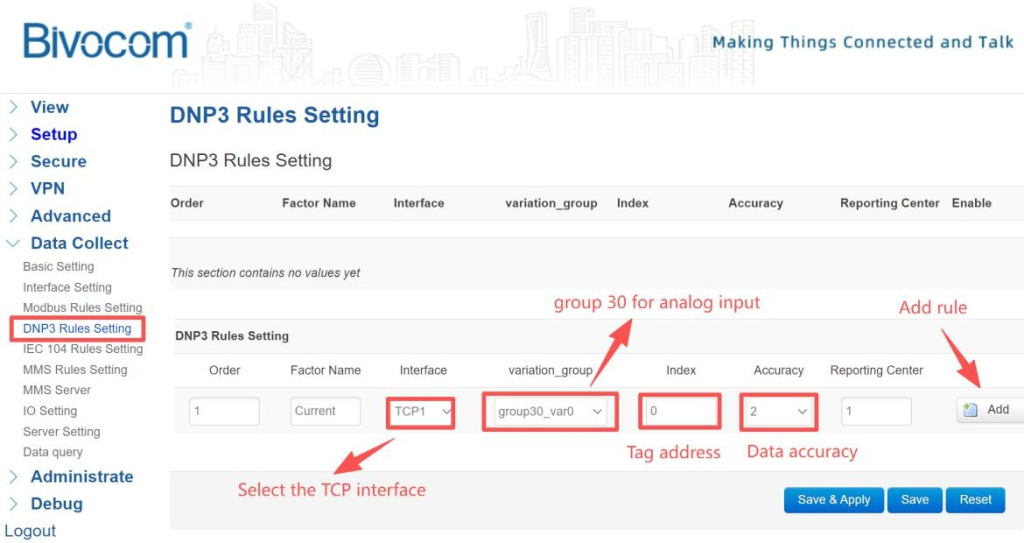
Task: Collapse the Data Collect section
Action: pos(79,243)
